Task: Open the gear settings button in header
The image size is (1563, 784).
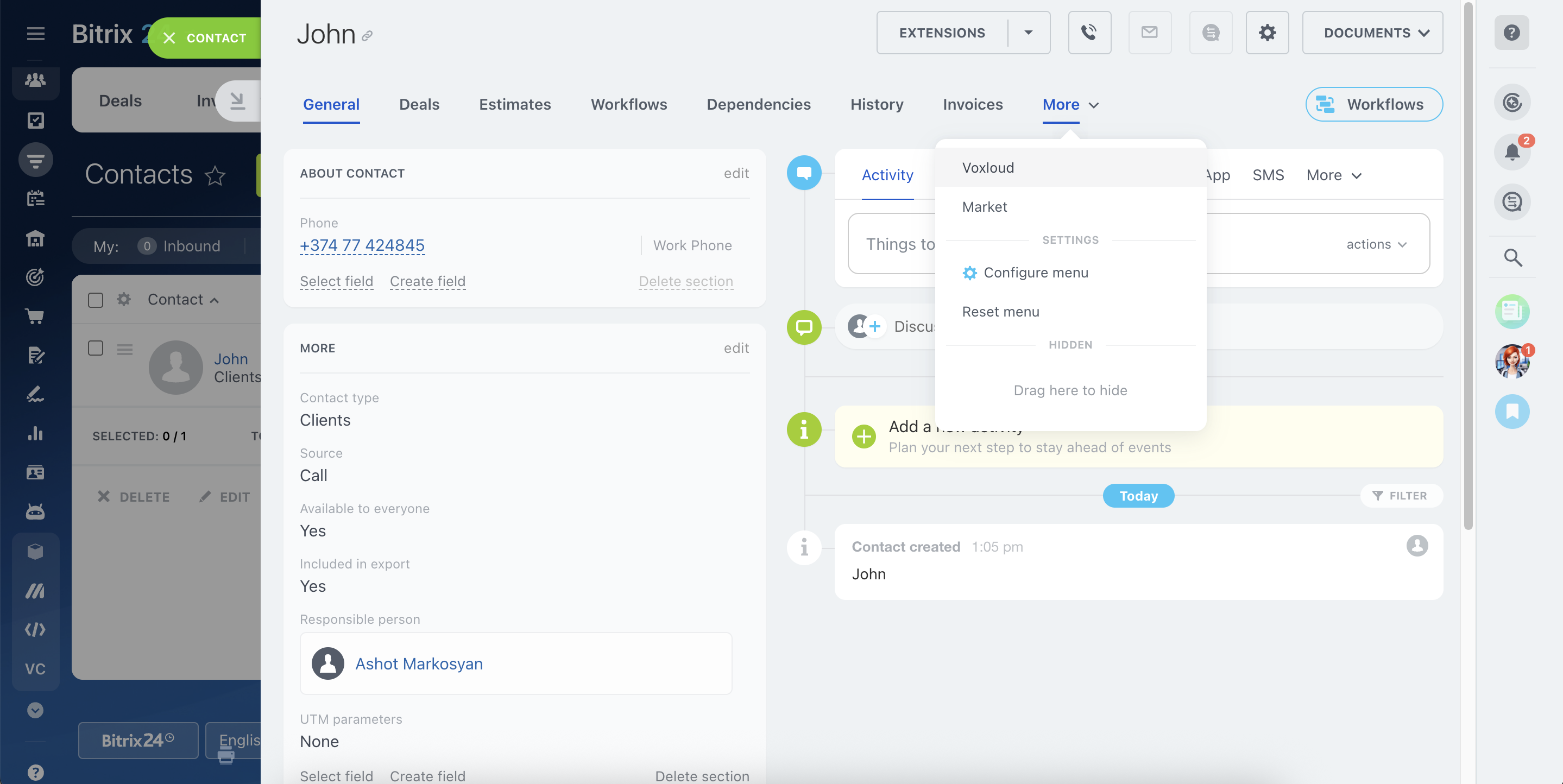Action: [1267, 33]
